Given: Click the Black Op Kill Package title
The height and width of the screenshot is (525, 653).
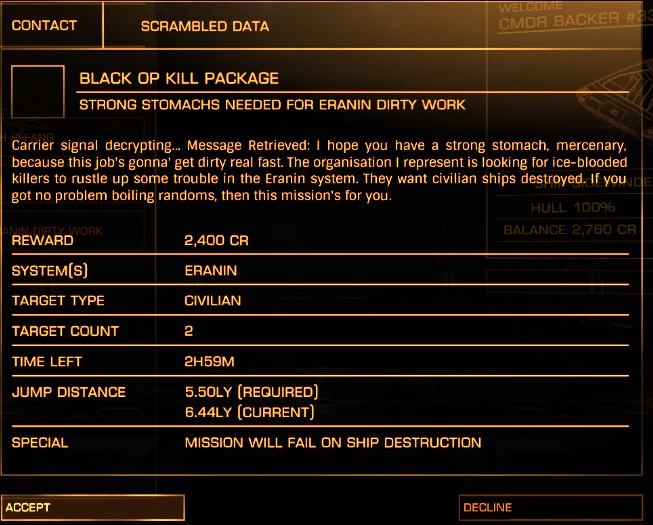Looking at the screenshot, I should [179, 78].
